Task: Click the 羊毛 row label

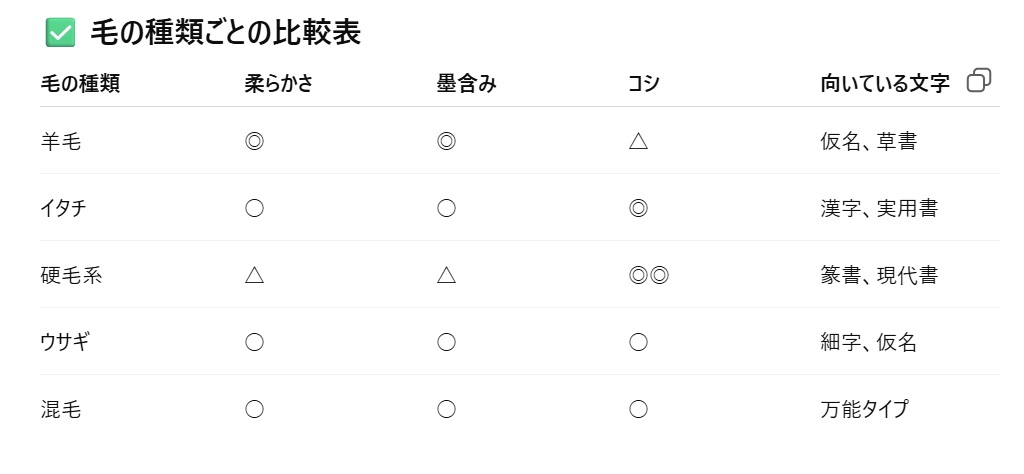Action: 60,142
